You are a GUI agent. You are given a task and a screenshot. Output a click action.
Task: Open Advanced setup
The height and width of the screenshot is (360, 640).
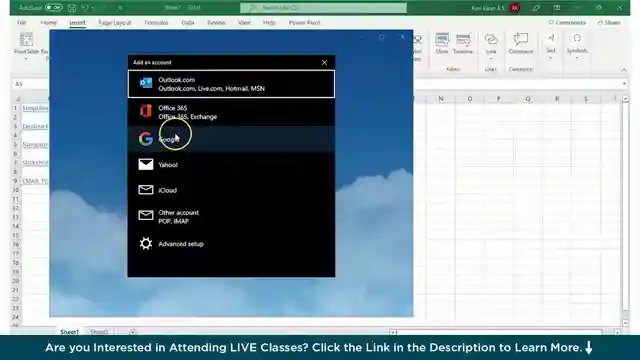[x=231, y=244]
